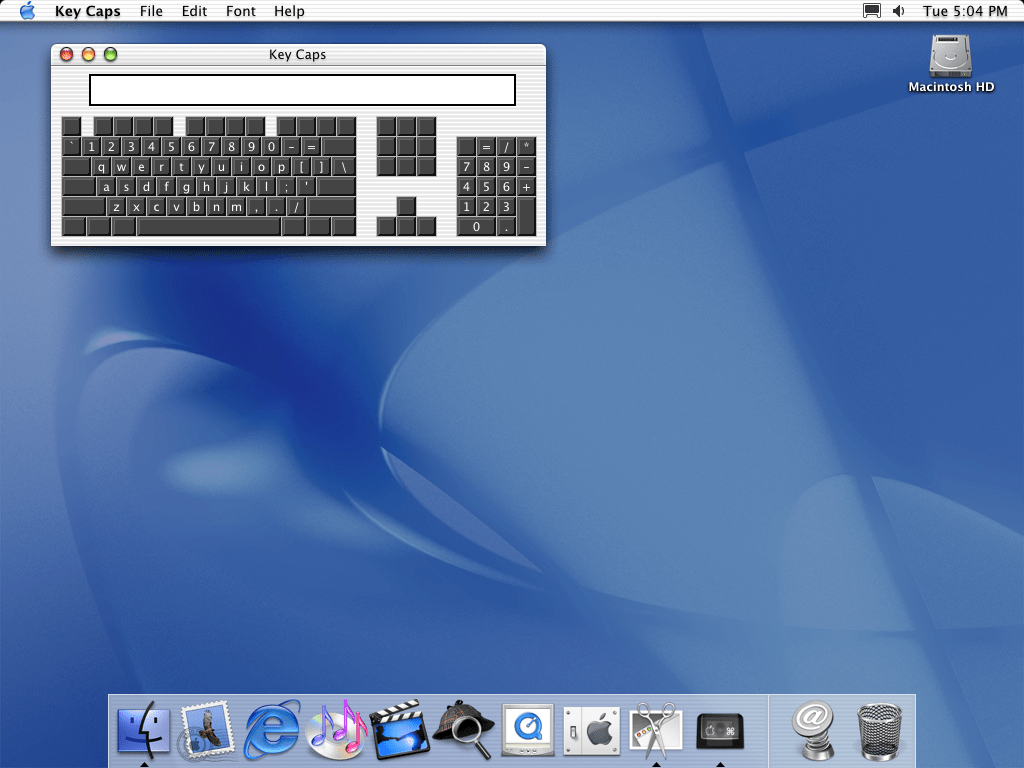This screenshot has height=768, width=1024.
Task: Open the Edit menu
Action: pos(195,11)
